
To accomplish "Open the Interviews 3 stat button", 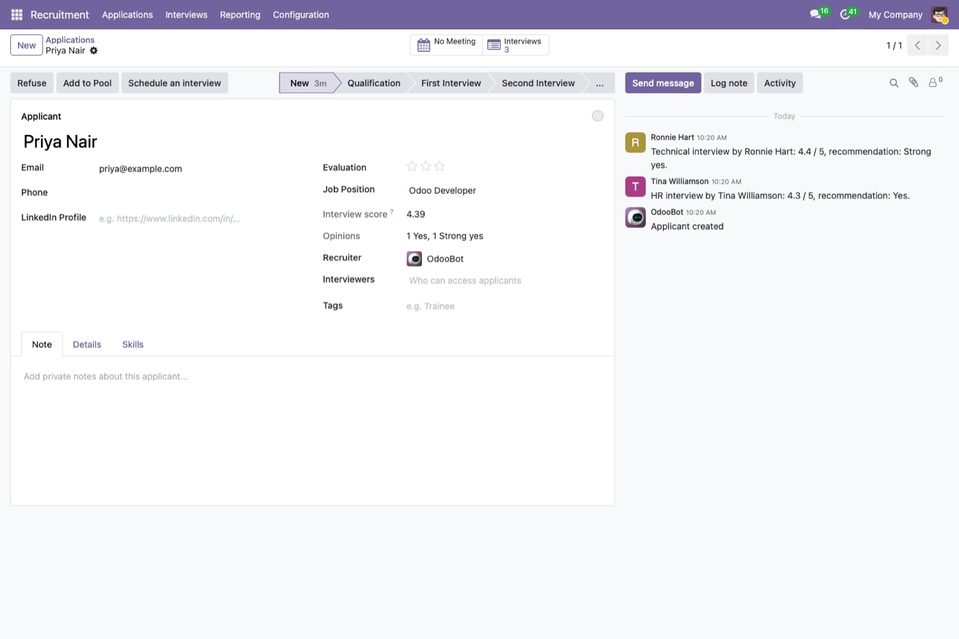I will click(x=515, y=45).
